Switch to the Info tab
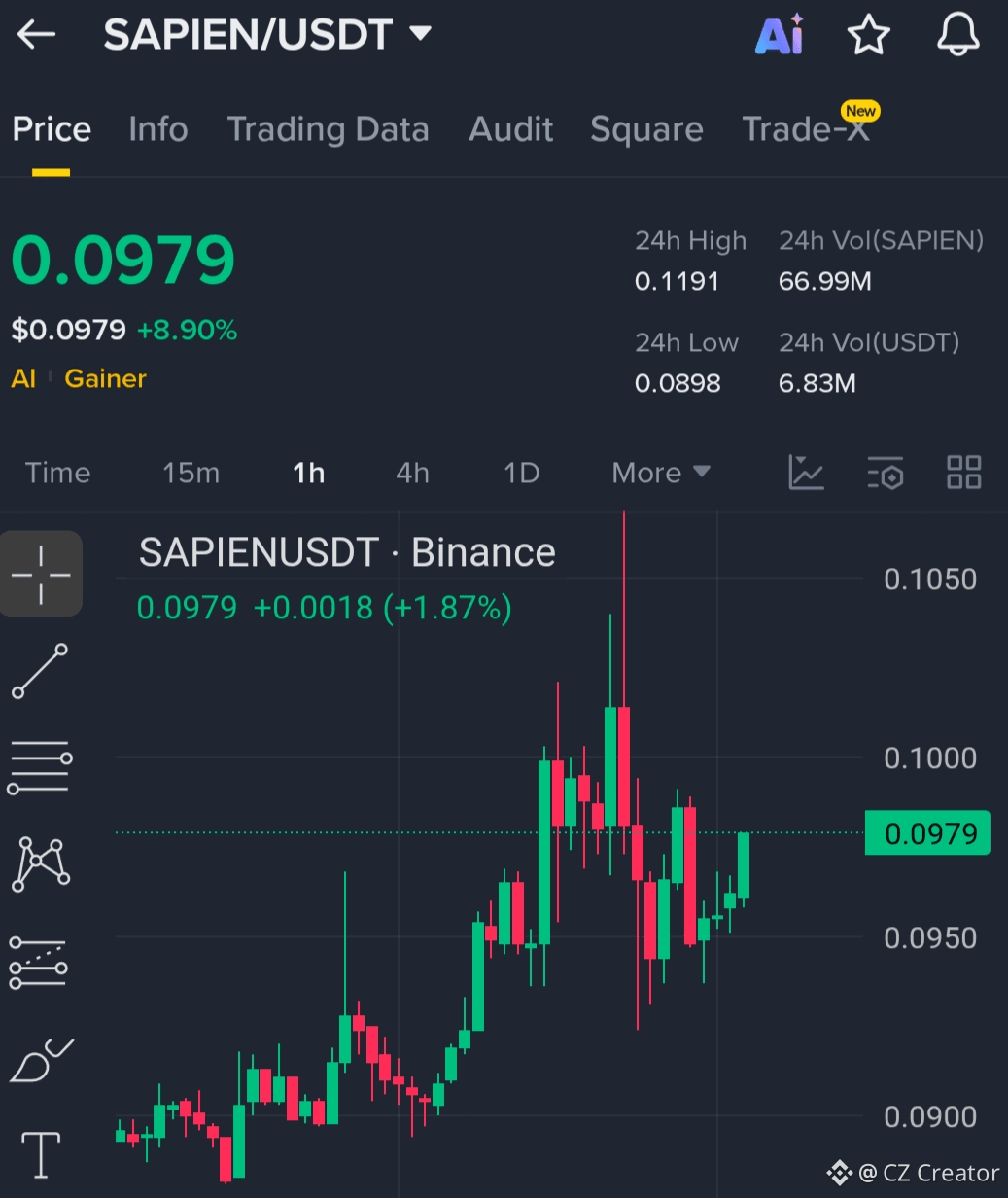Viewport: 1008px width, 1198px height. coord(158,129)
